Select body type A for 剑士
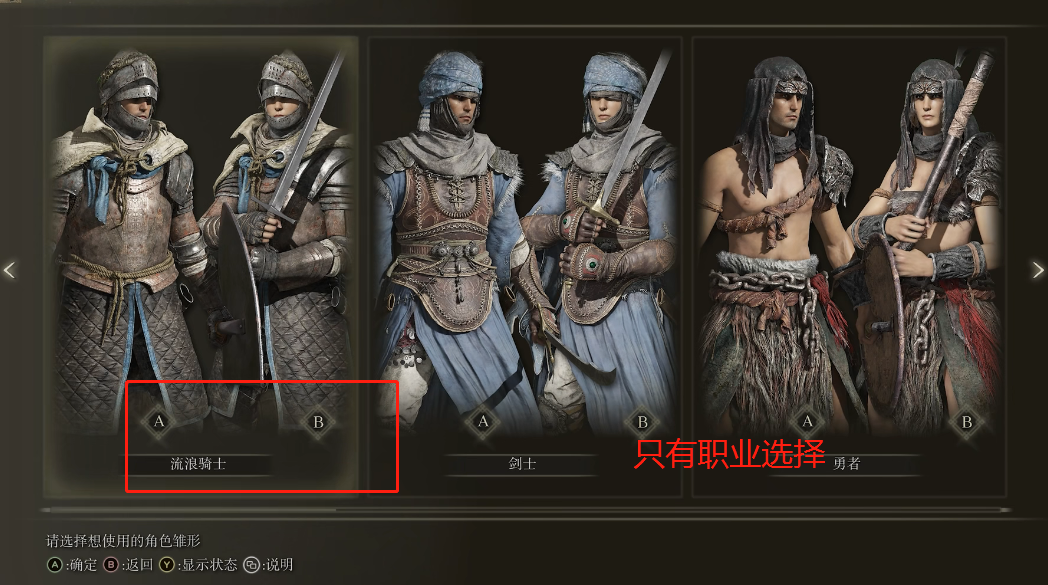This screenshot has width=1048, height=585. click(483, 421)
